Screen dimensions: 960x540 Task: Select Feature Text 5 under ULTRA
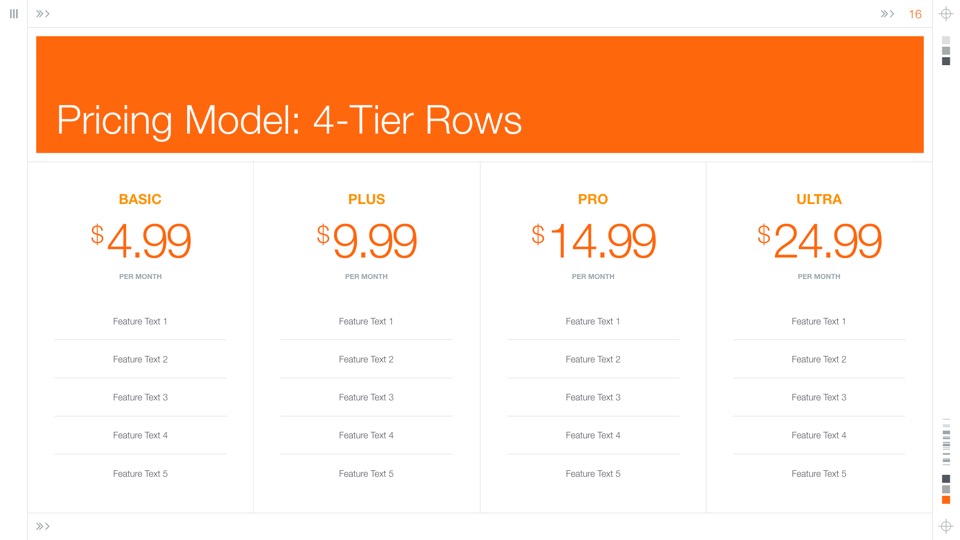tap(819, 473)
